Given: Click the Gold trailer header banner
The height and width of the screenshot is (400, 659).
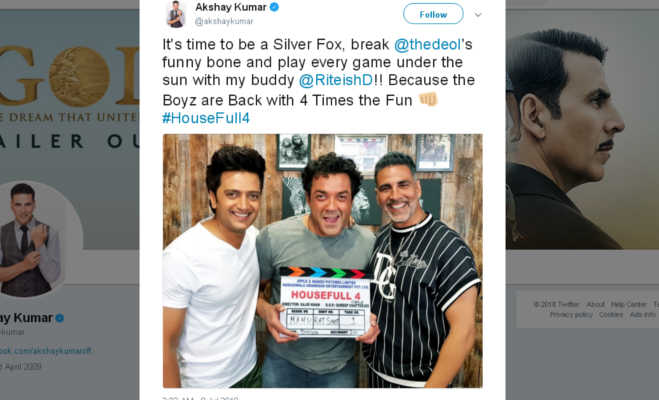Looking at the screenshot, I should [x=70, y=97].
